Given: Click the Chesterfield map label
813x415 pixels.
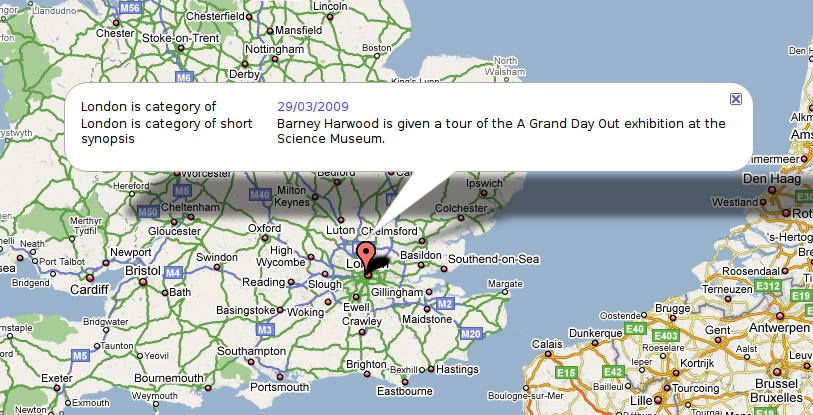Looking at the screenshot, I should (x=215, y=17).
